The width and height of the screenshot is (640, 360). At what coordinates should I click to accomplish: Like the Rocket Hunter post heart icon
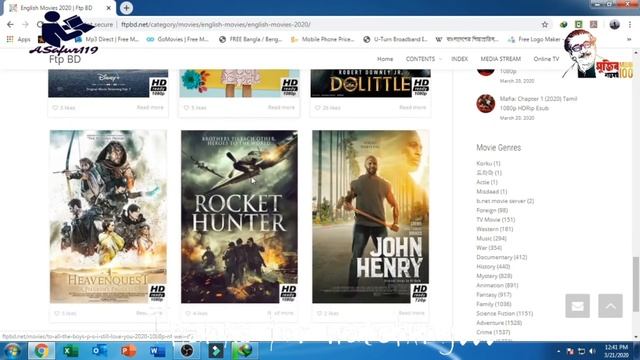pyautogui.click(x=188, y=313)
